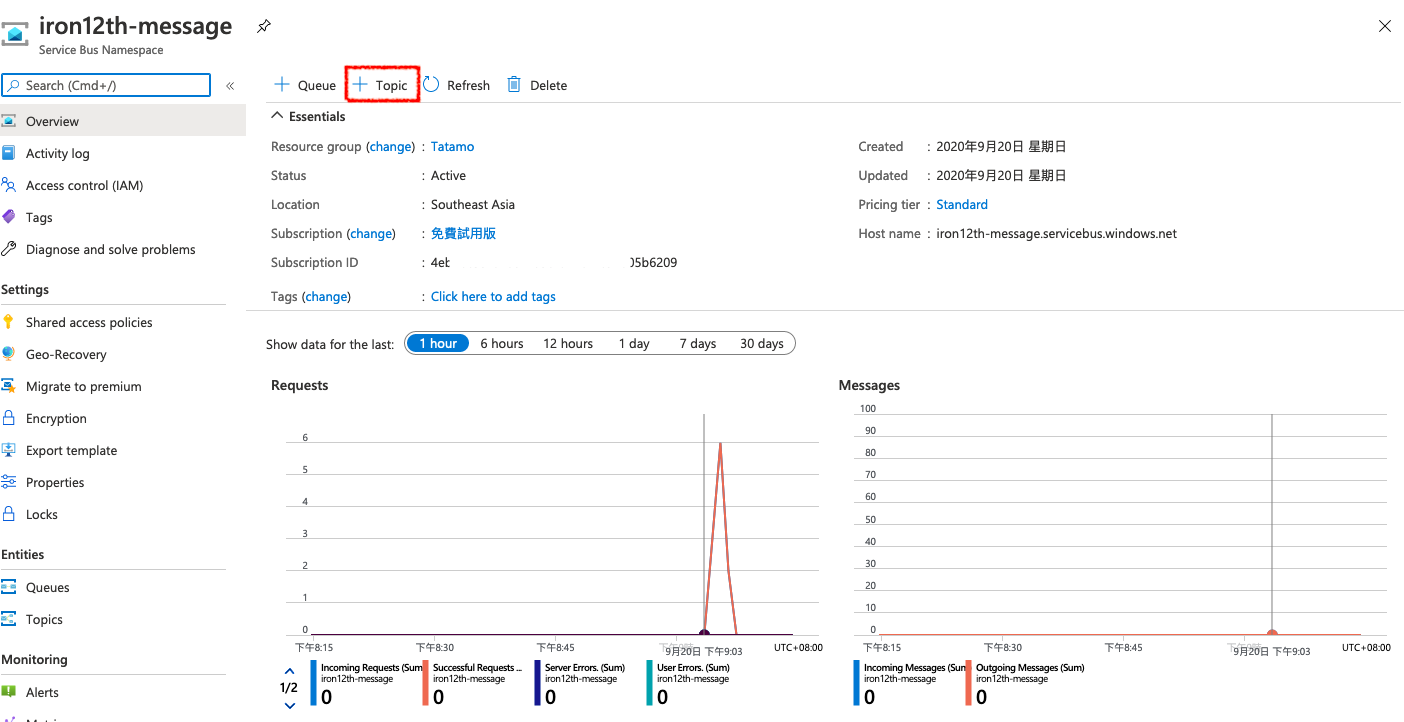Click the Requests chart peak line
1404x722 pixels.
click(720, 442)
